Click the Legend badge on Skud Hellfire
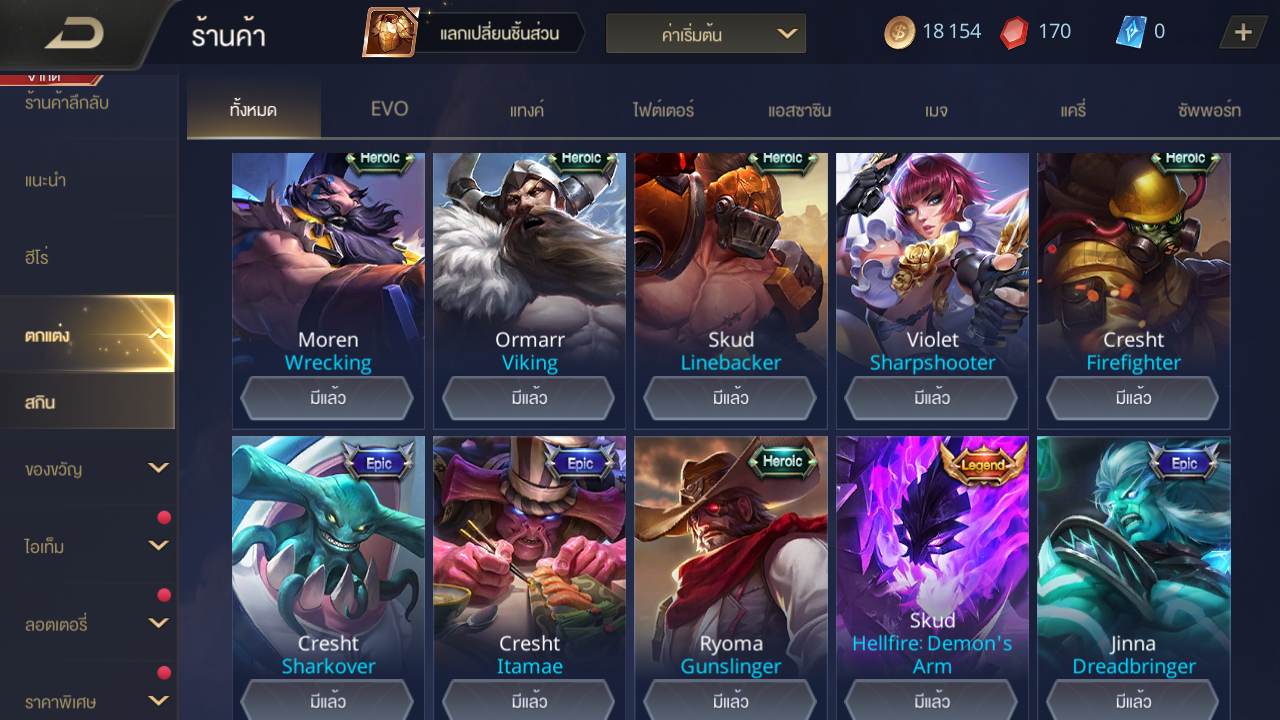 983,464
